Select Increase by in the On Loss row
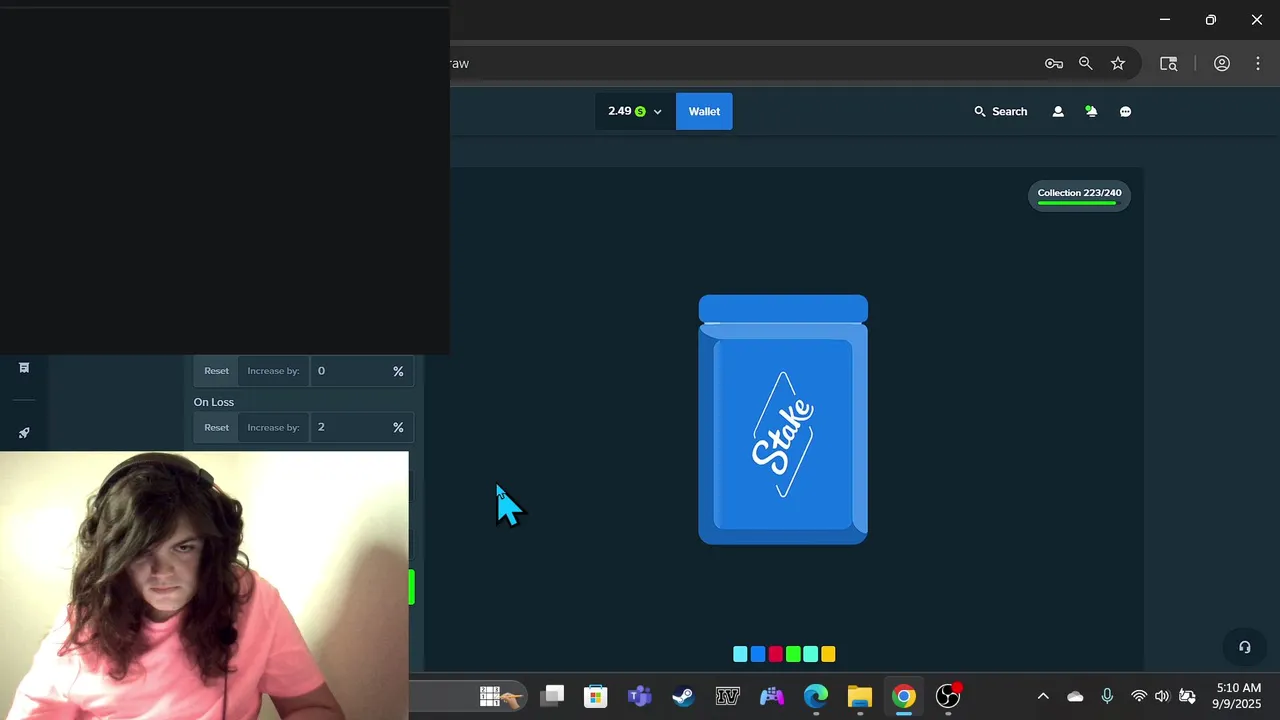This screenshot has width=1280, height=720. coord(273,427)
